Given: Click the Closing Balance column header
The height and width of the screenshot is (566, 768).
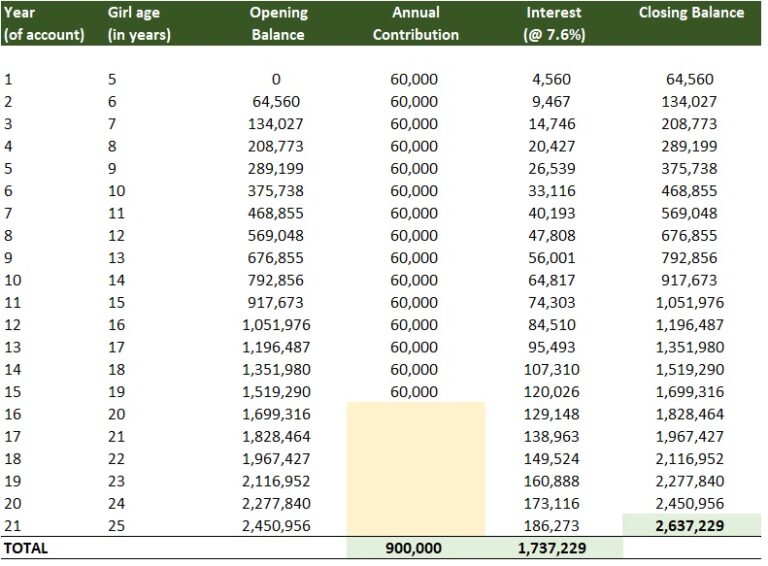Looking at the screenshot, I should 691,14.
